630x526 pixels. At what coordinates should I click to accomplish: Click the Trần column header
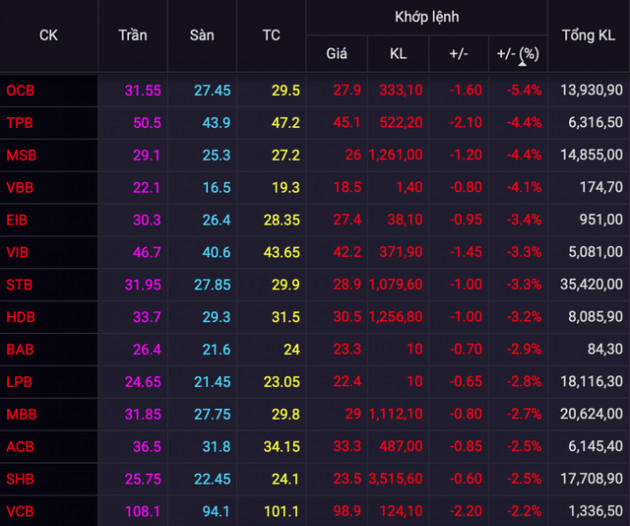[133, 35]
